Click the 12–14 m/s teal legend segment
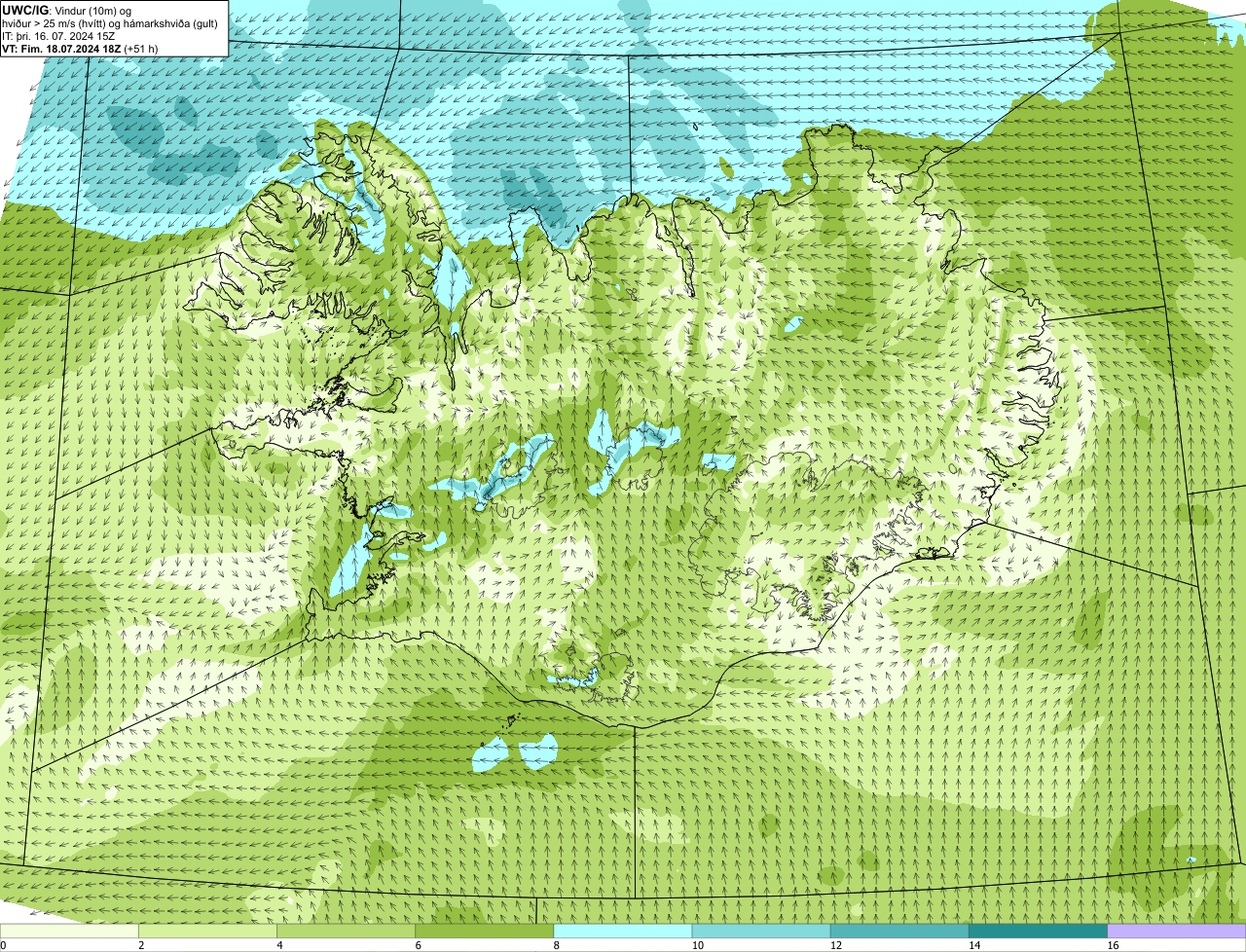This screenshot has height=952, width=1246. [x=899, y=931]
